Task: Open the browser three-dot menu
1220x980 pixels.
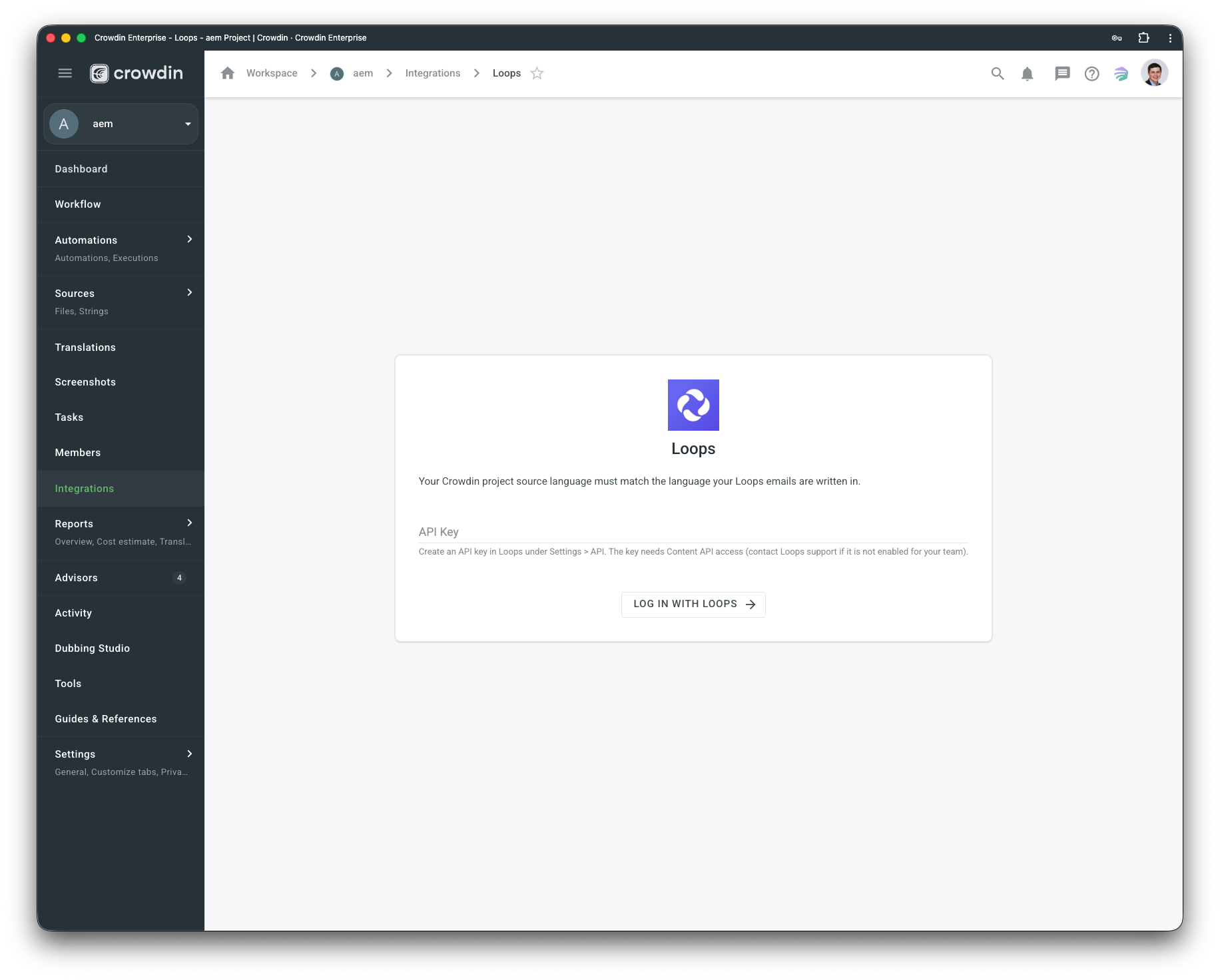Action: (1170, 38)
